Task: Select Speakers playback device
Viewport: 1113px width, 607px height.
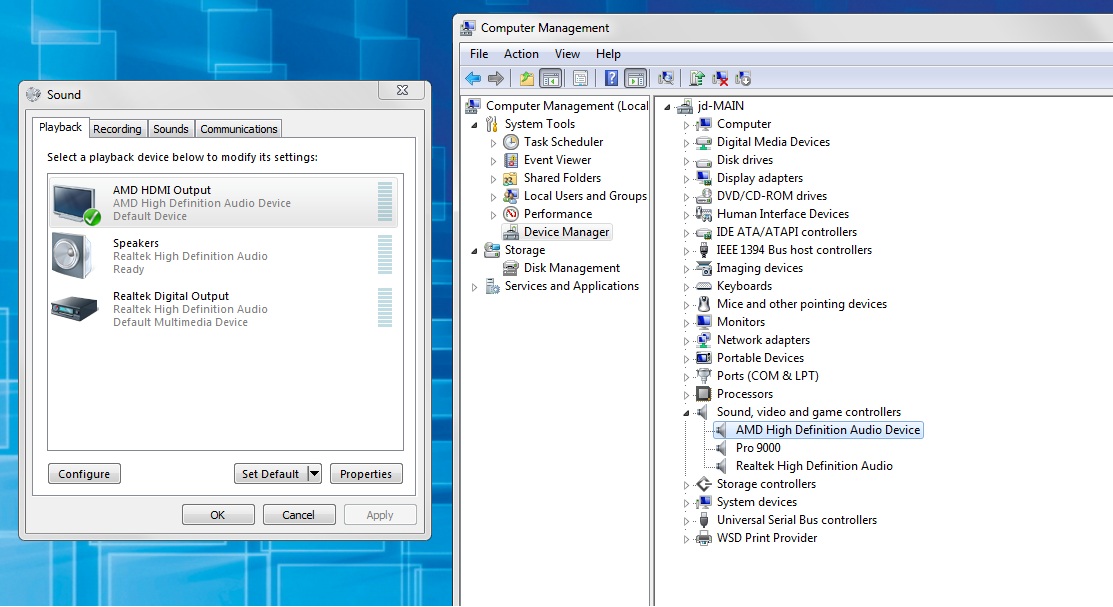Action: (x=223, y=256)
